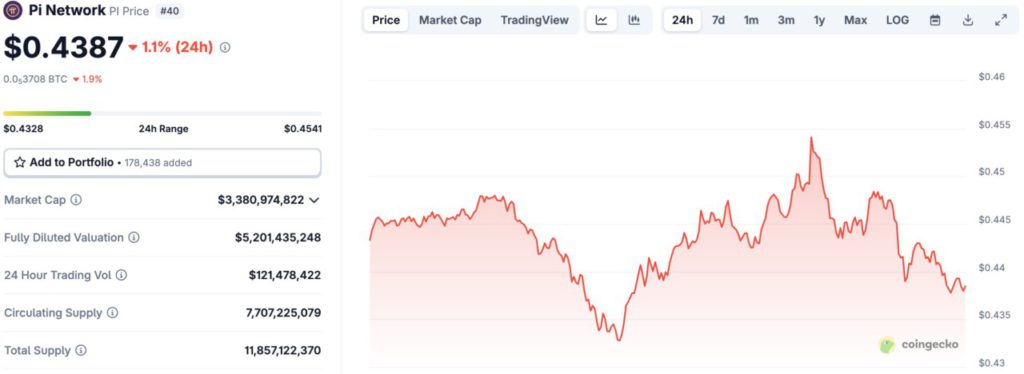This screenshot has height=374, width=1024.
Task: Click Fully Diluted Valuation info icon
Action: [x=134, y=238]
